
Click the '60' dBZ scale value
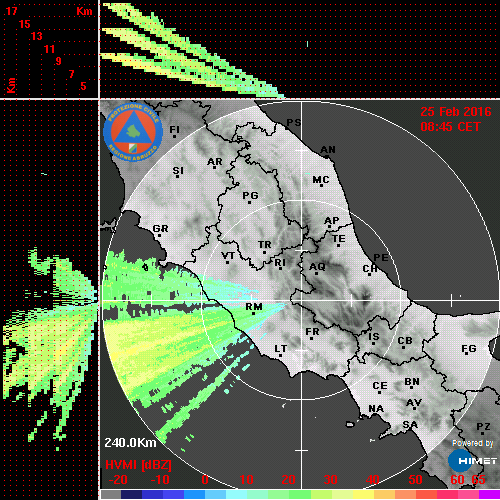(x=457, y=480)
